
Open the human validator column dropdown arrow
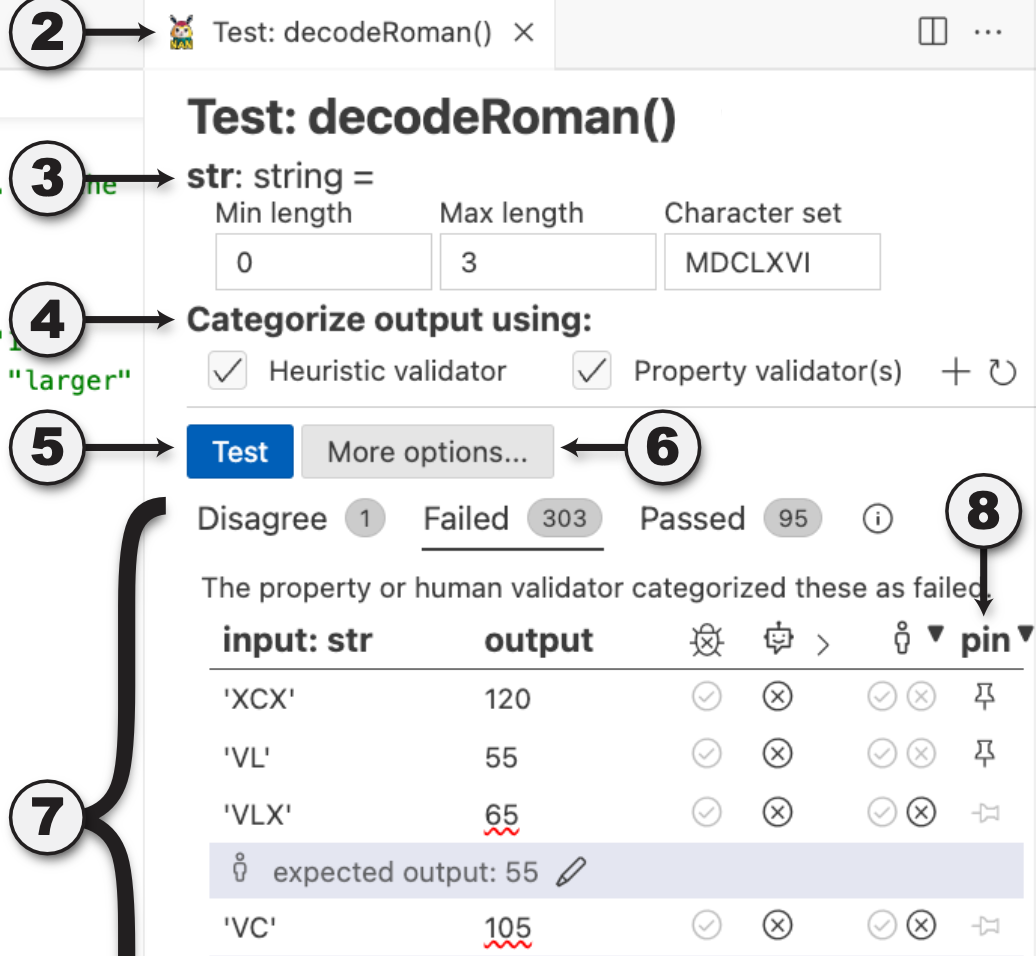click(x=935, y=633)
